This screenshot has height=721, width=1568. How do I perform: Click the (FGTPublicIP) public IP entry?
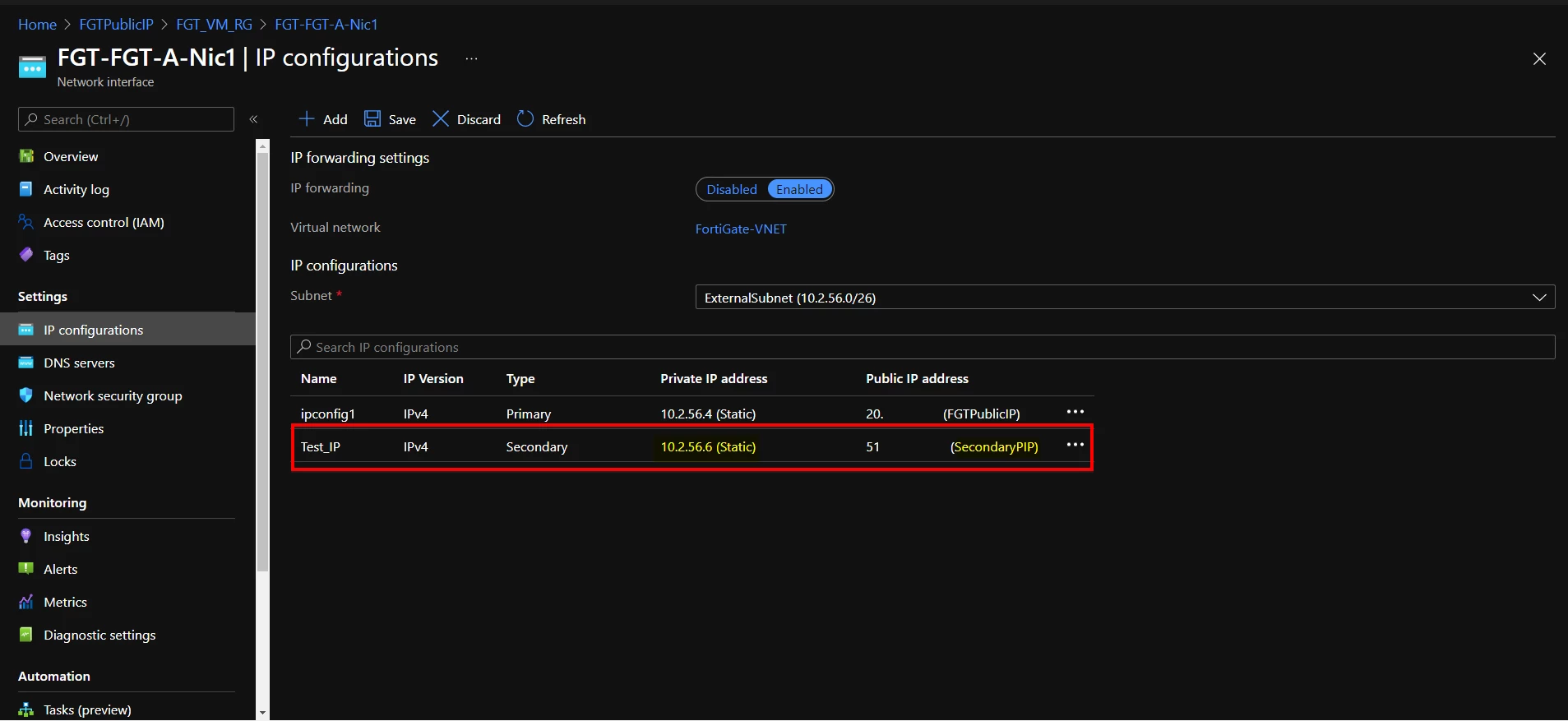[982, 414]
